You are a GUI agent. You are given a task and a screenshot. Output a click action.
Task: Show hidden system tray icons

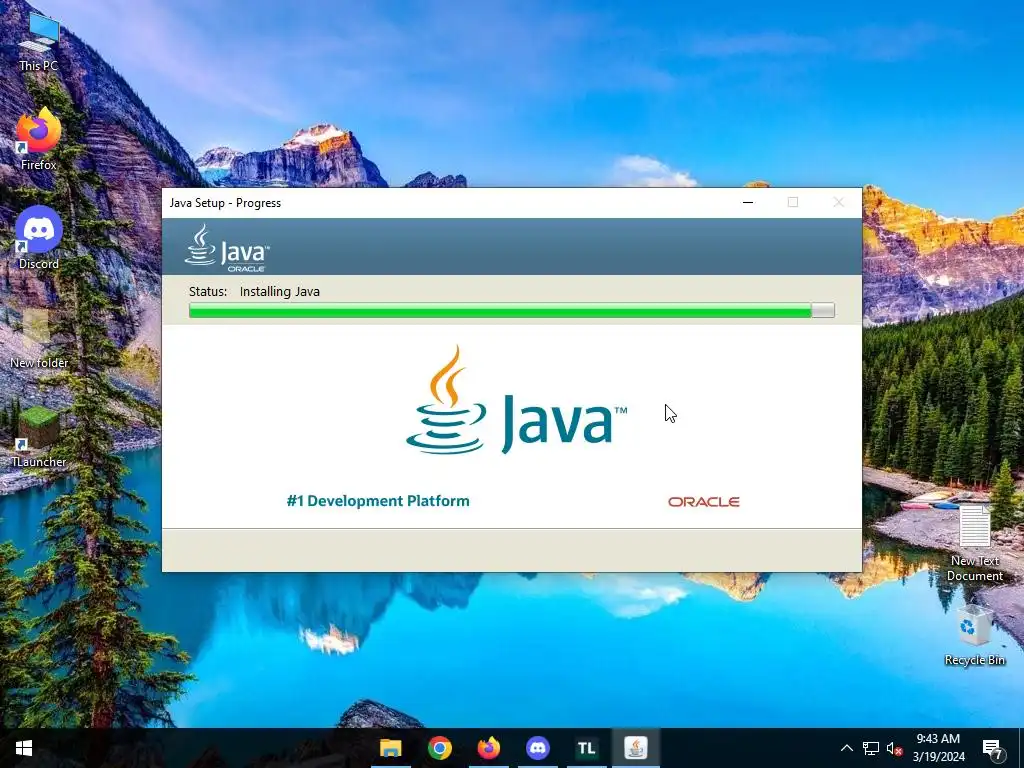tap(846, 748)
